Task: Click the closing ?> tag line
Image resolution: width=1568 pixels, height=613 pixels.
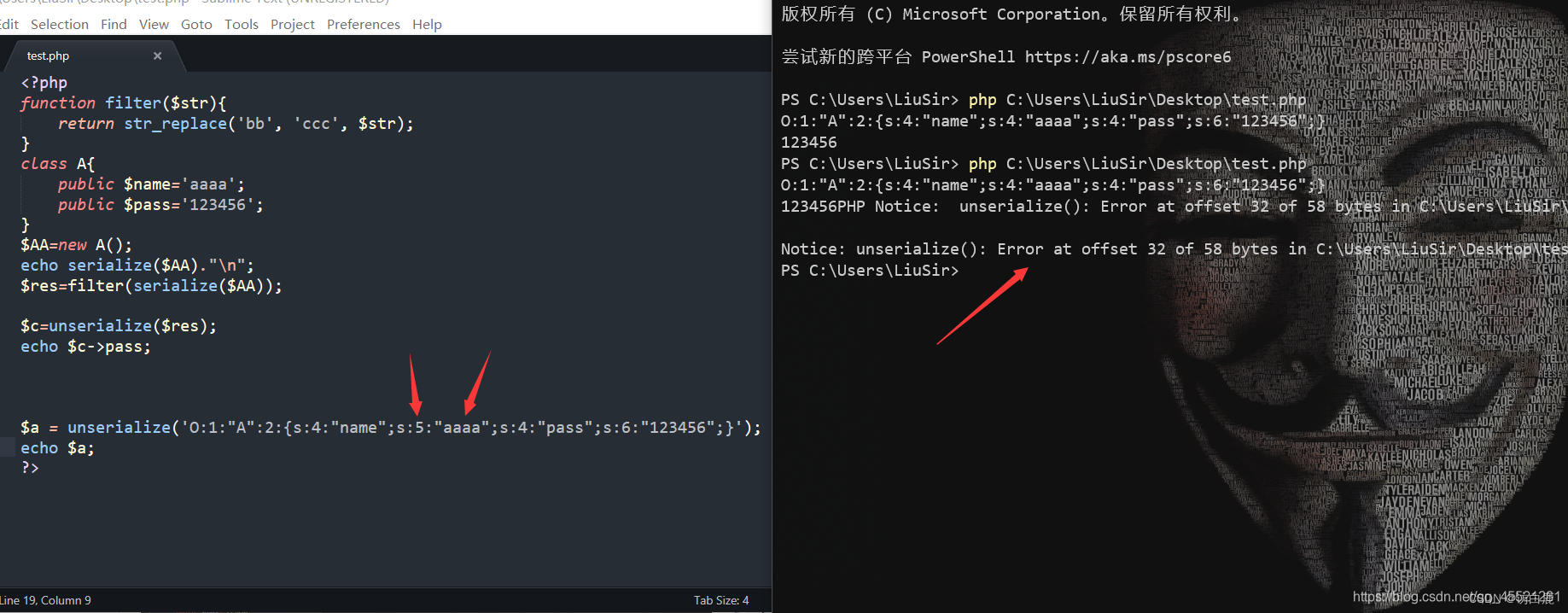Action: [30, 468]
